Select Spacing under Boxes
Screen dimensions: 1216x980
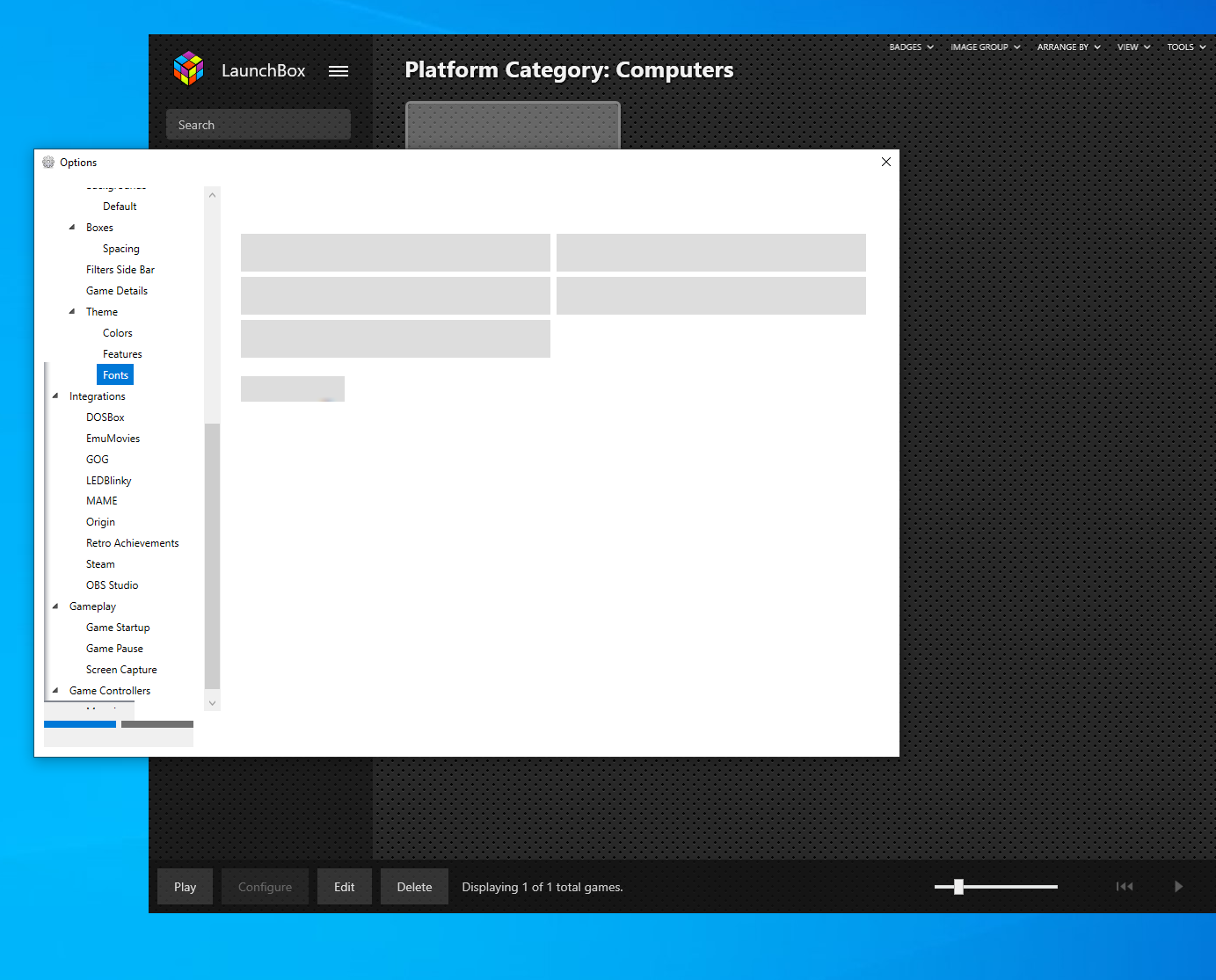121,249
